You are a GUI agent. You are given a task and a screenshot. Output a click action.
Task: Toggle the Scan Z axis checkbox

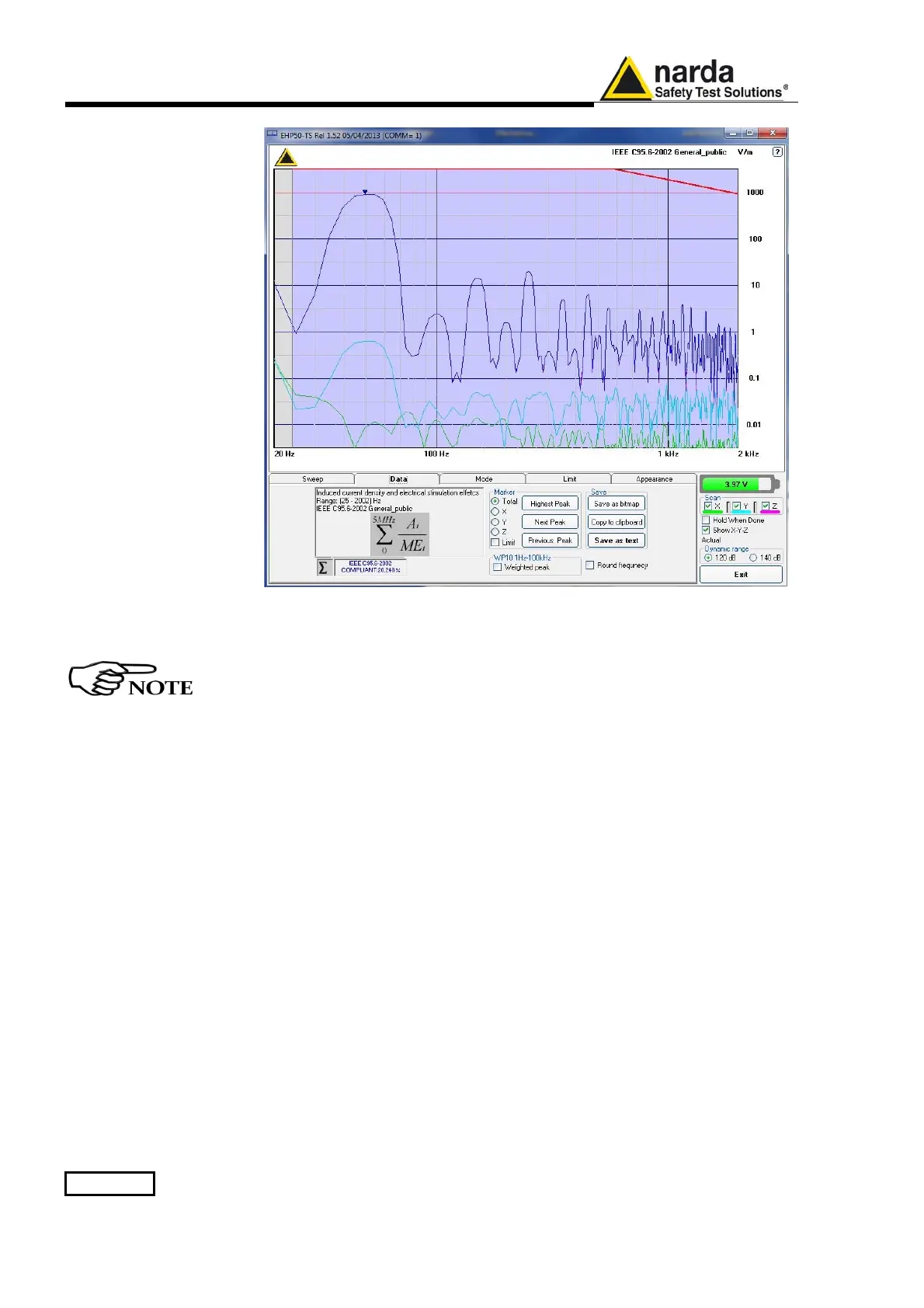[x=766, y=506]
